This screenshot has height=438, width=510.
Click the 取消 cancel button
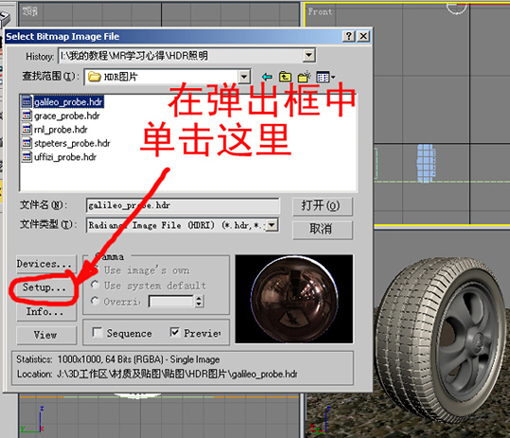coord(322,229)
